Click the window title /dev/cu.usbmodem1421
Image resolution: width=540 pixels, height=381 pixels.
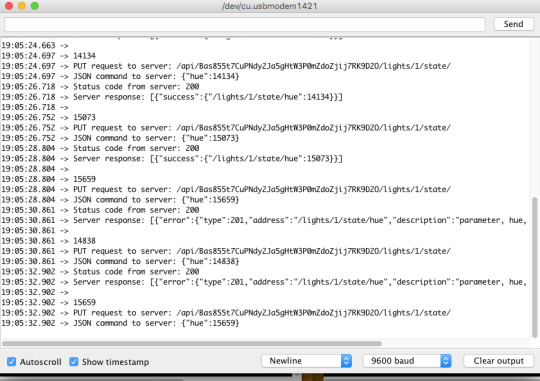[270, 6]
